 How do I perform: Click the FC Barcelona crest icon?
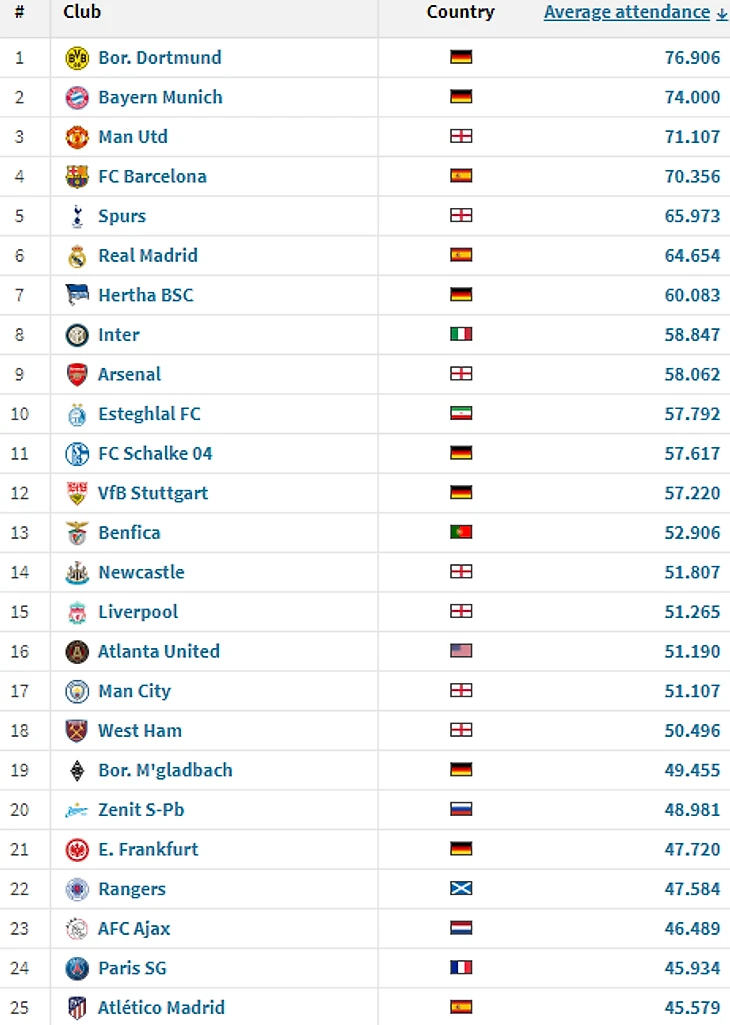click(77, 177)
